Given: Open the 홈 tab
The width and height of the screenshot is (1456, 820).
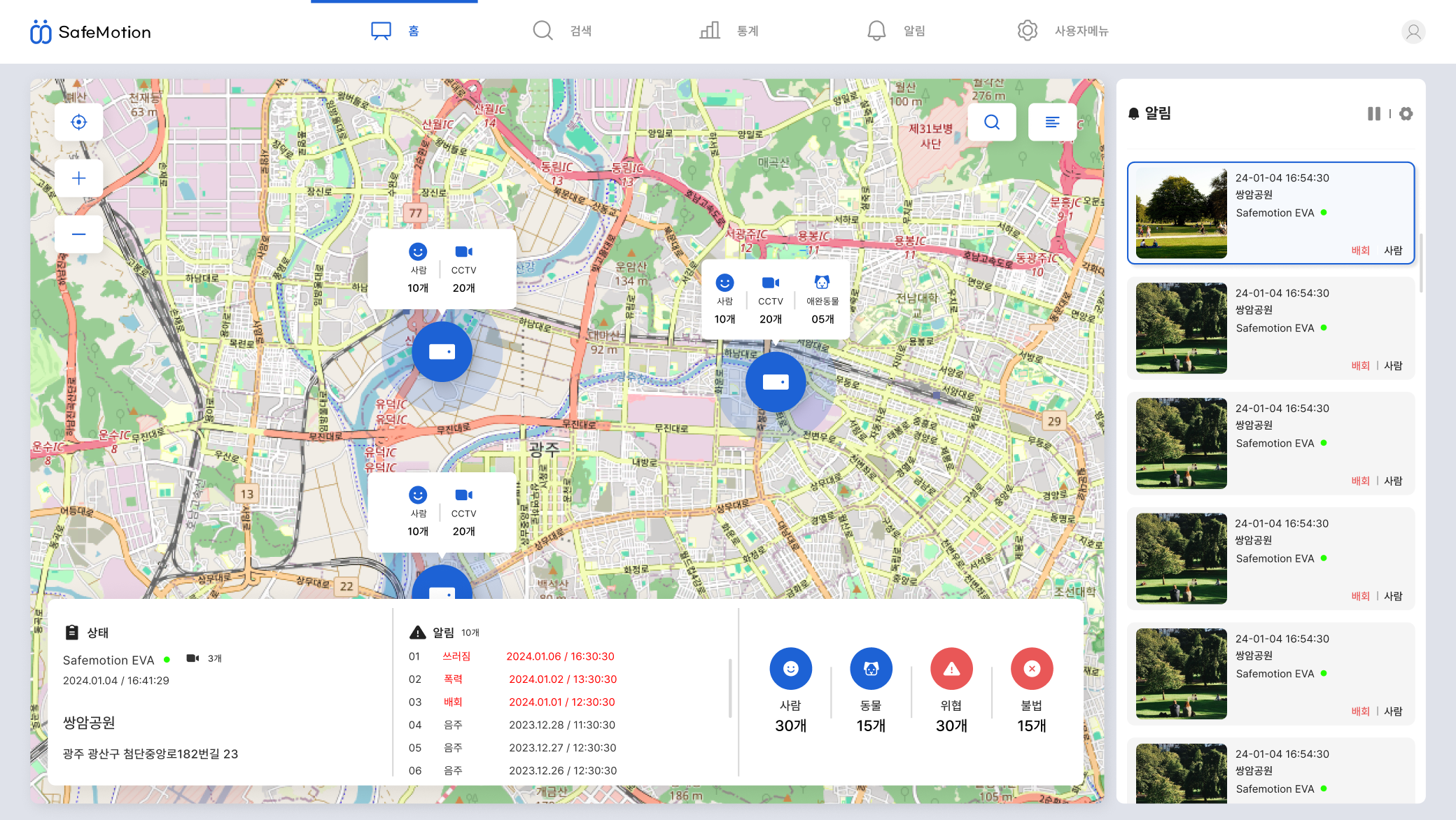Looking at the screenshot, I should coord(395,31).
